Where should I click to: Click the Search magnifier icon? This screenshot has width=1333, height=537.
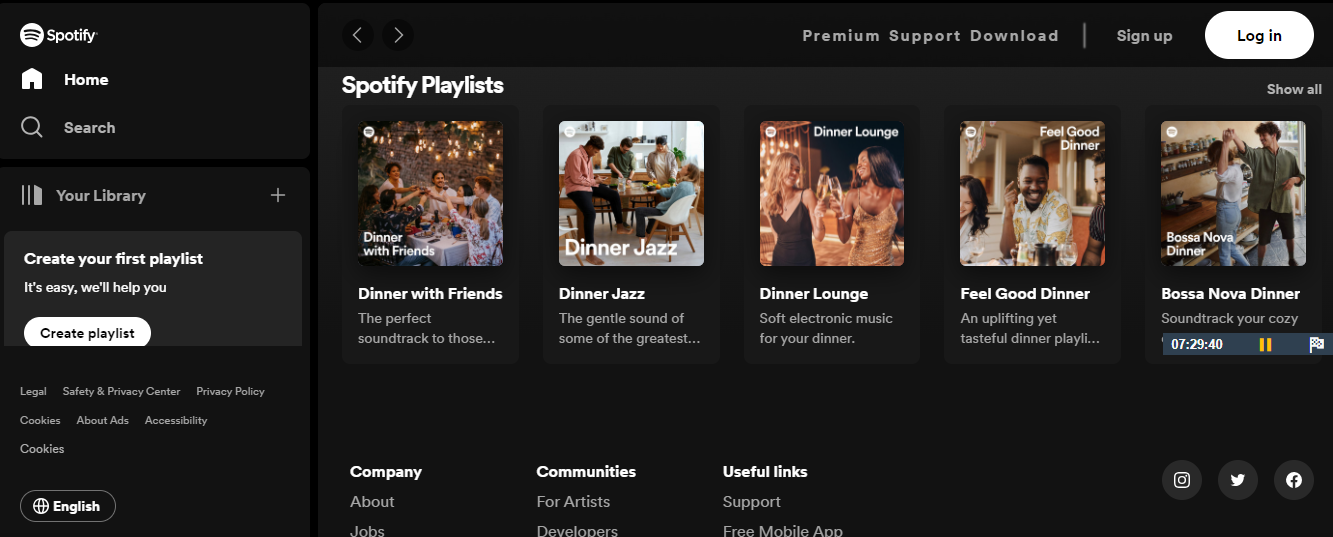[x=32, y=127]
